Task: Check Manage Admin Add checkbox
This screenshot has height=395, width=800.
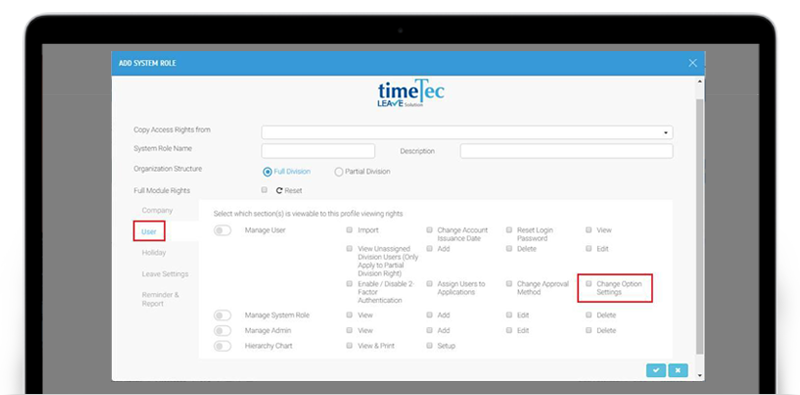Action: coord(430,330)
